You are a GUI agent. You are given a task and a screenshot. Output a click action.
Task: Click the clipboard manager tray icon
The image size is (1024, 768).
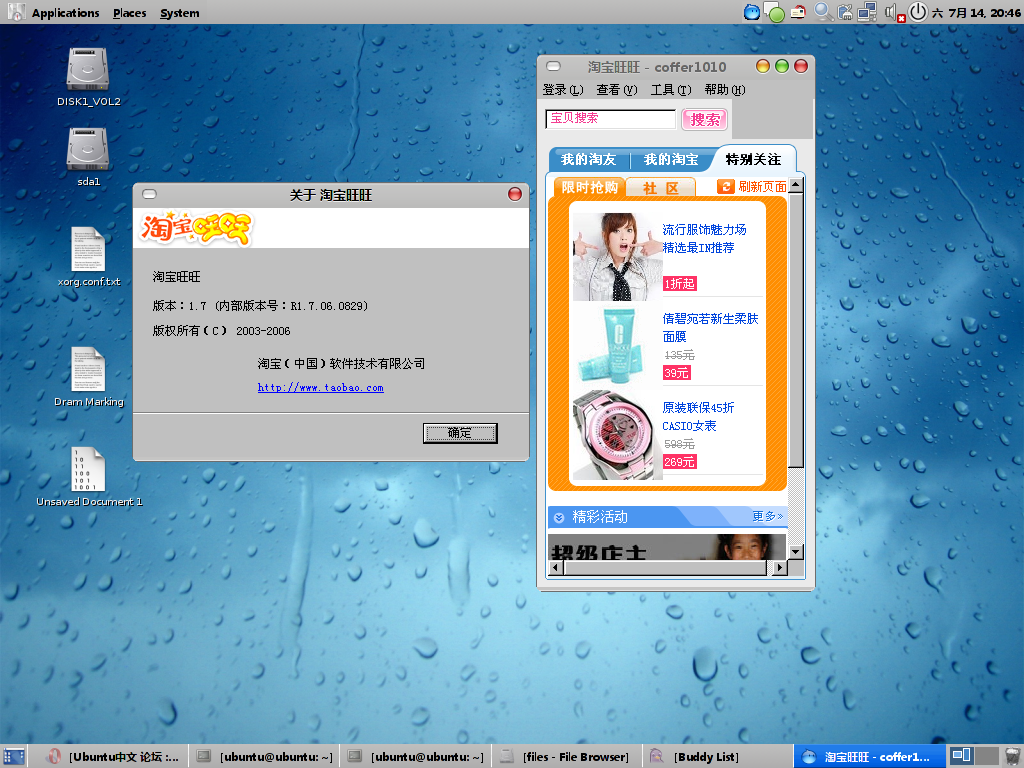845,12
